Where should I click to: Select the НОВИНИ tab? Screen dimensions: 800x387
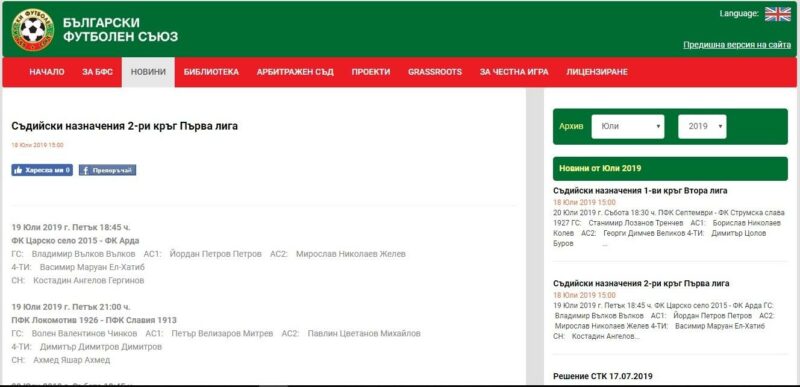pos(148,72)
